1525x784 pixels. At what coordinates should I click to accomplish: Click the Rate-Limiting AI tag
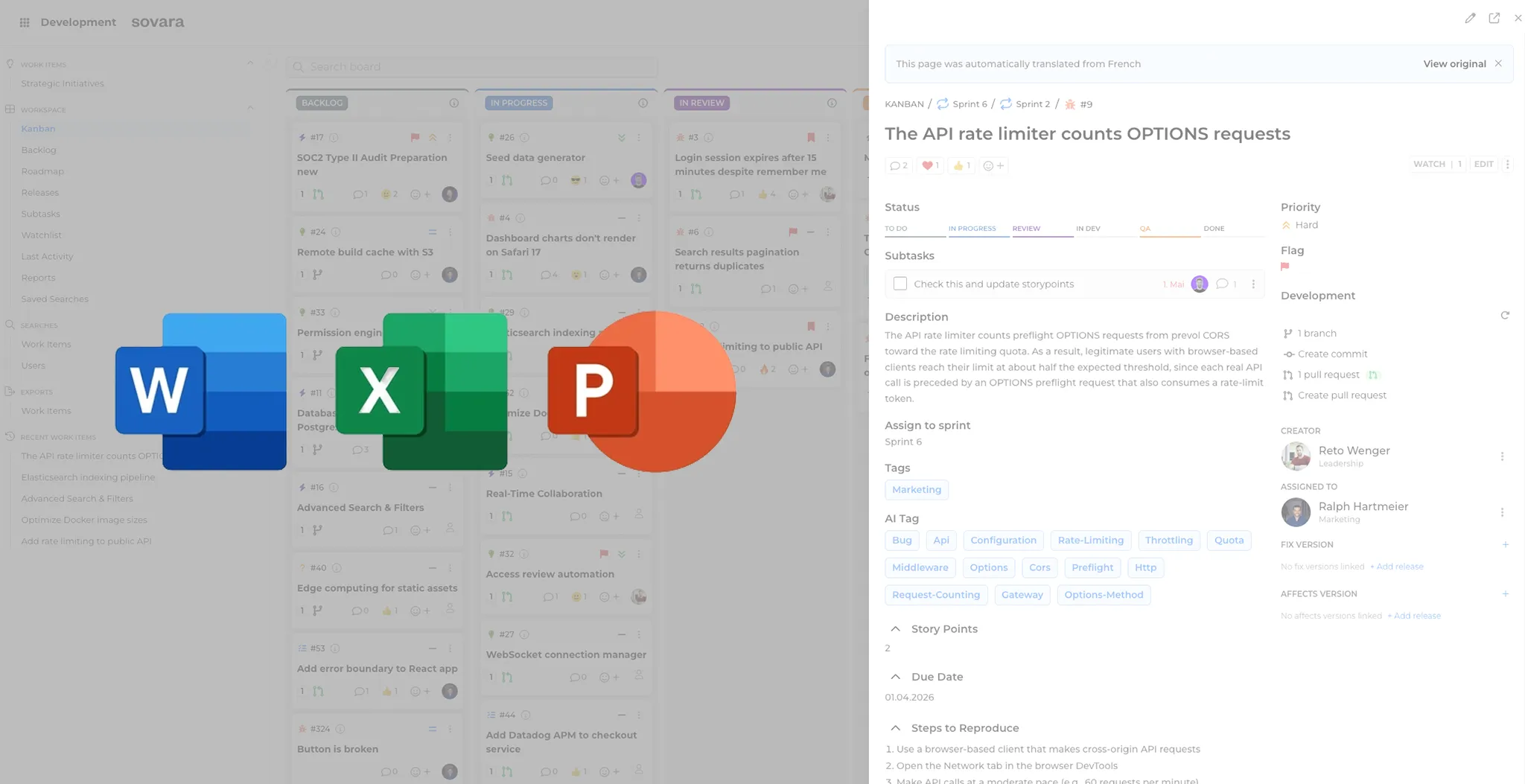click(1090, 541)
